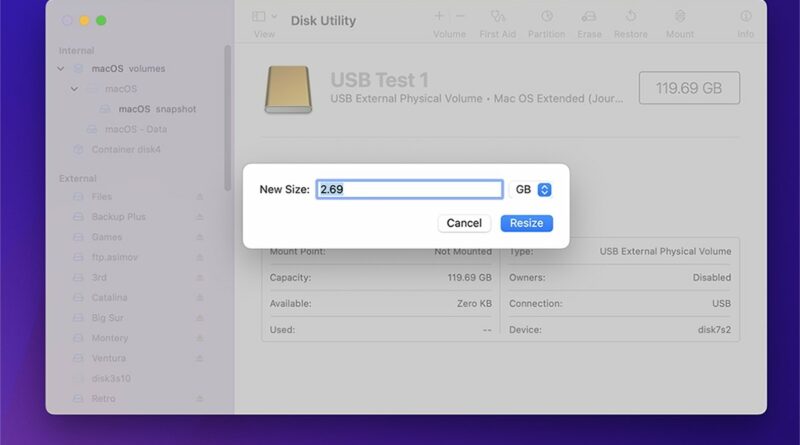Click the New Size input field
This screenshot has width=800, height=445.
(409, 189)
